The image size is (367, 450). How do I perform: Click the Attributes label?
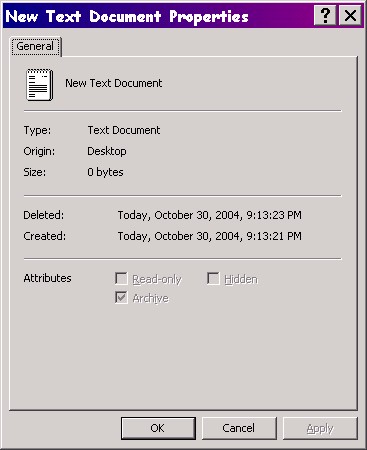coord(47,278)
